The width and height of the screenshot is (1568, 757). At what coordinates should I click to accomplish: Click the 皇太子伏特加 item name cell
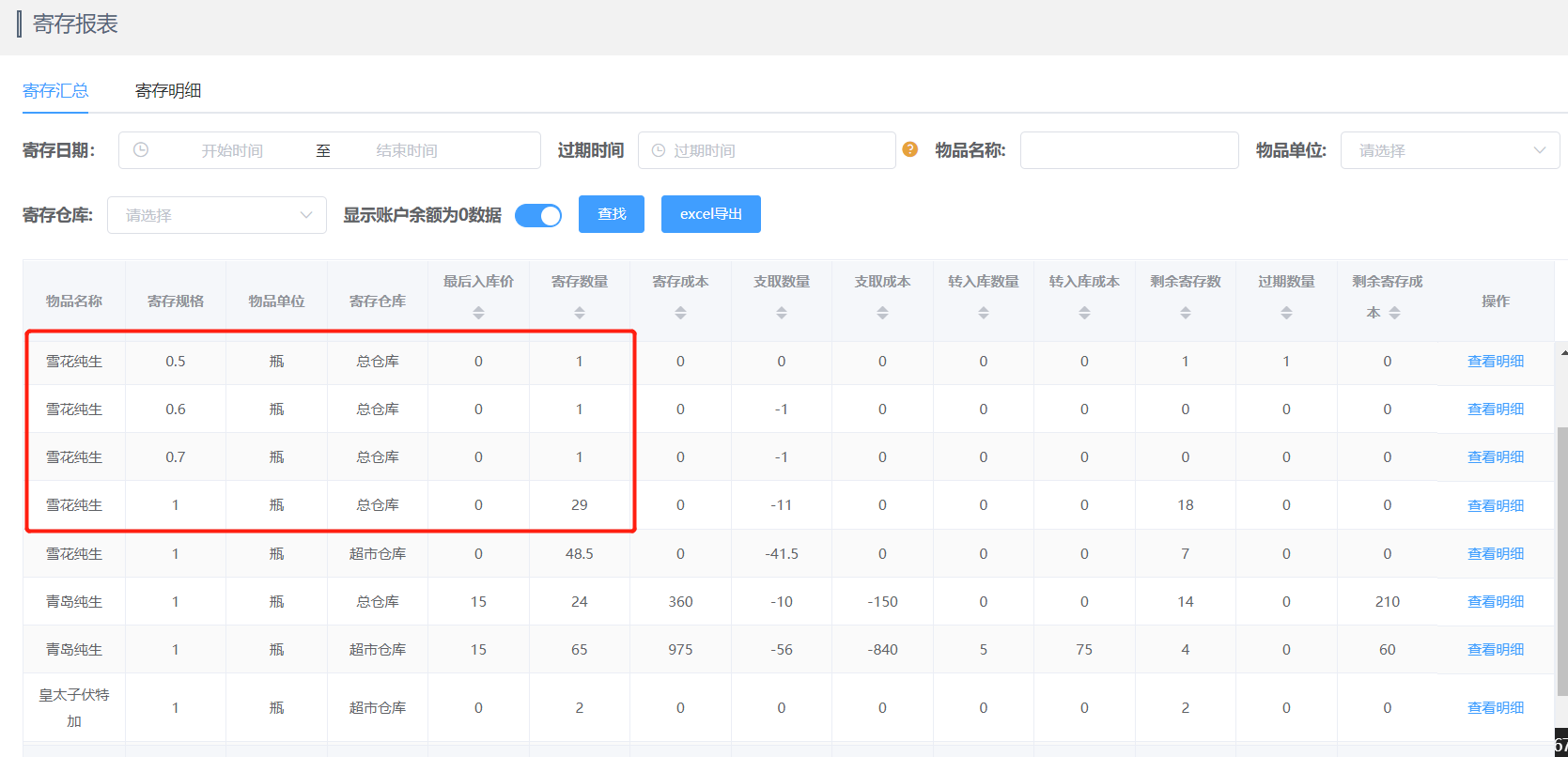74,708
